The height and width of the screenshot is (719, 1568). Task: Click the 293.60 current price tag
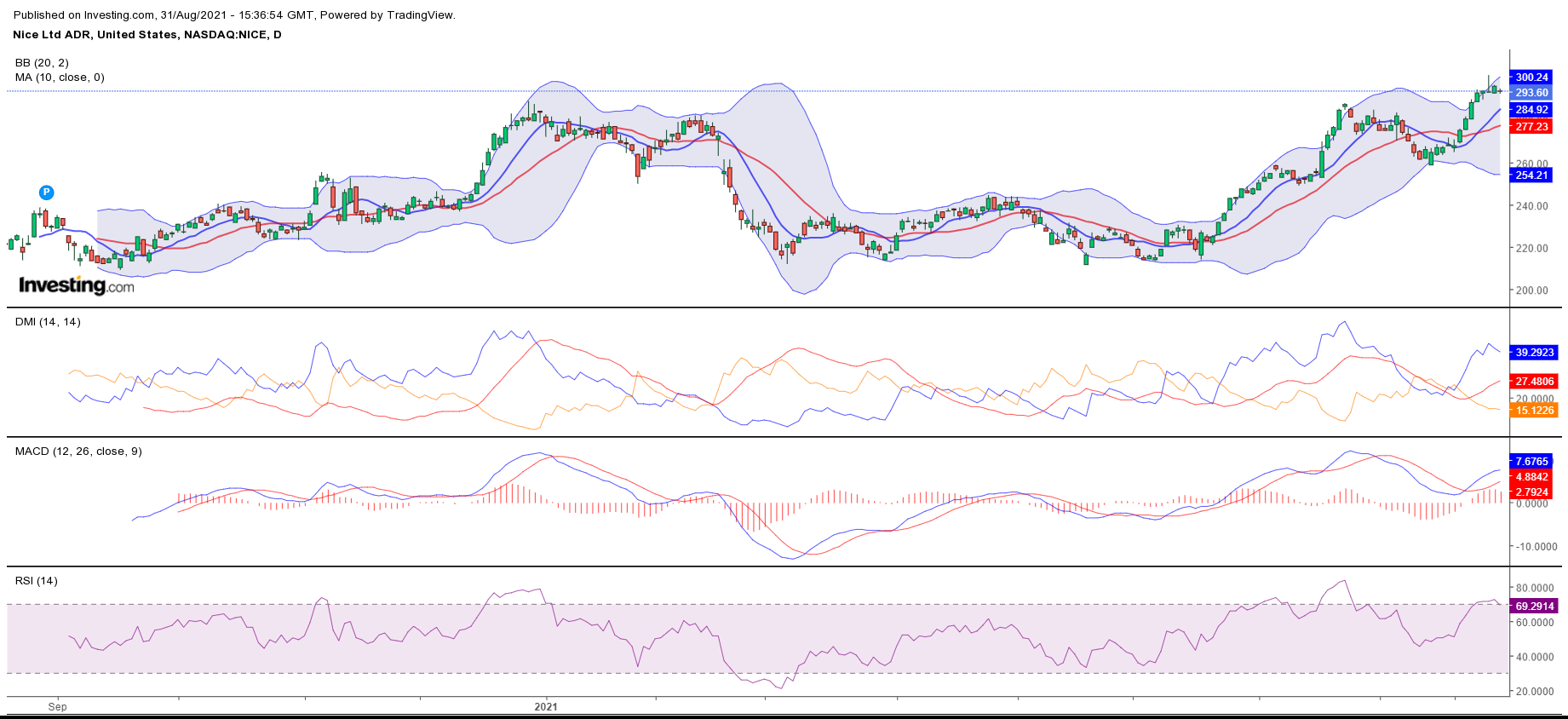click(x=1531, y=93)
